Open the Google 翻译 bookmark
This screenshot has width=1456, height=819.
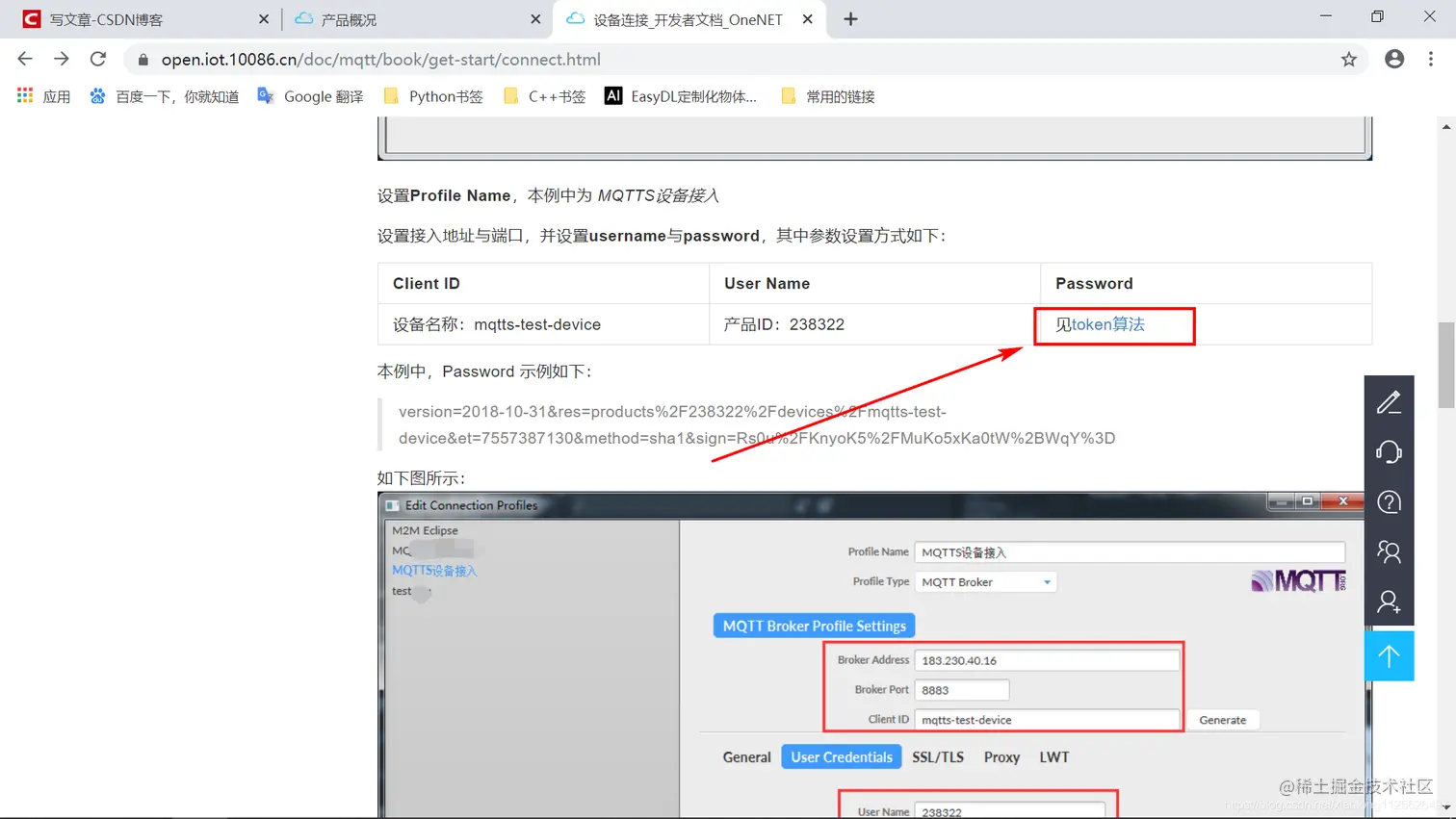(x=310, y=96)
